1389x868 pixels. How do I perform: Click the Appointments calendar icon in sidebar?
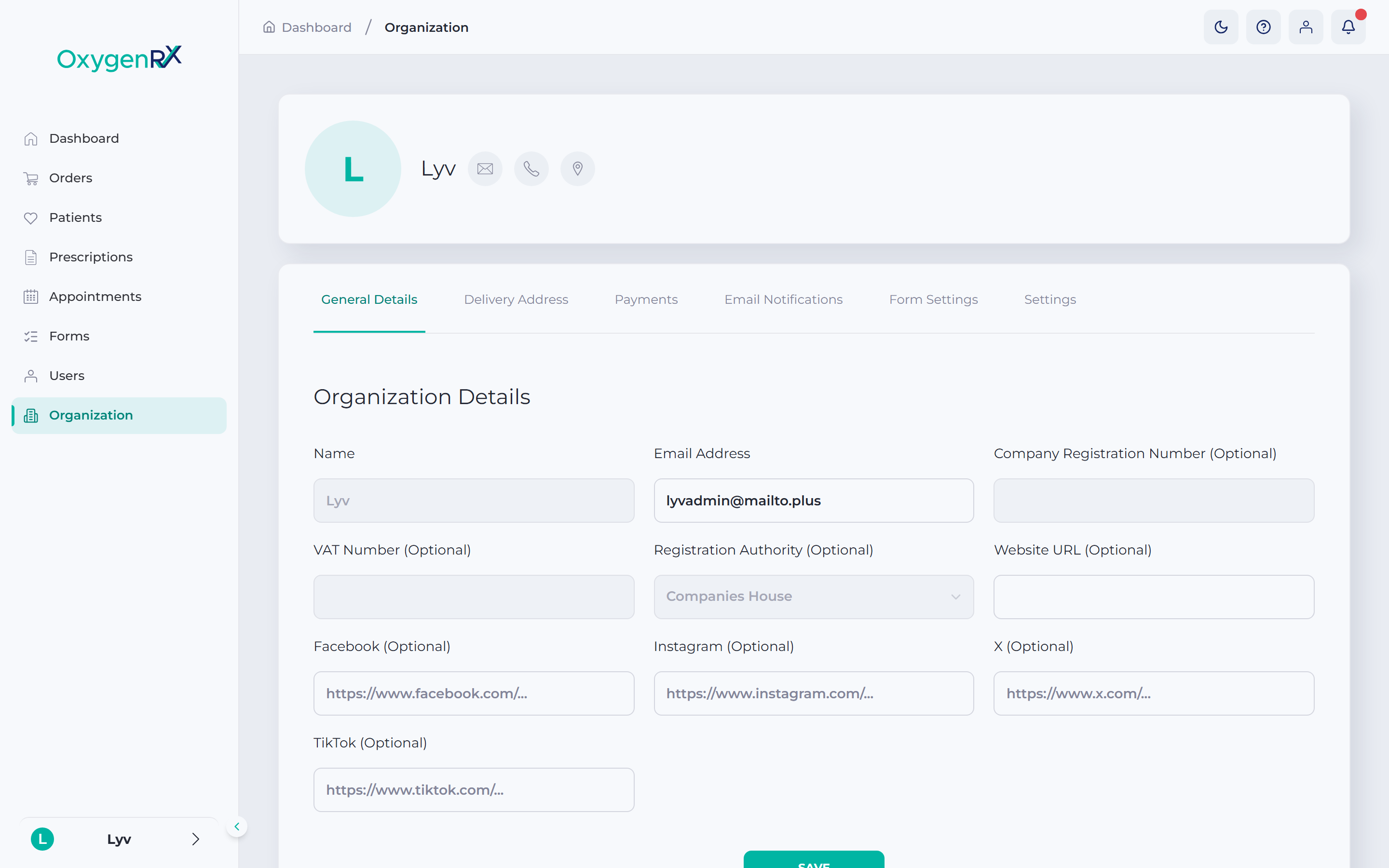[31, 297]
